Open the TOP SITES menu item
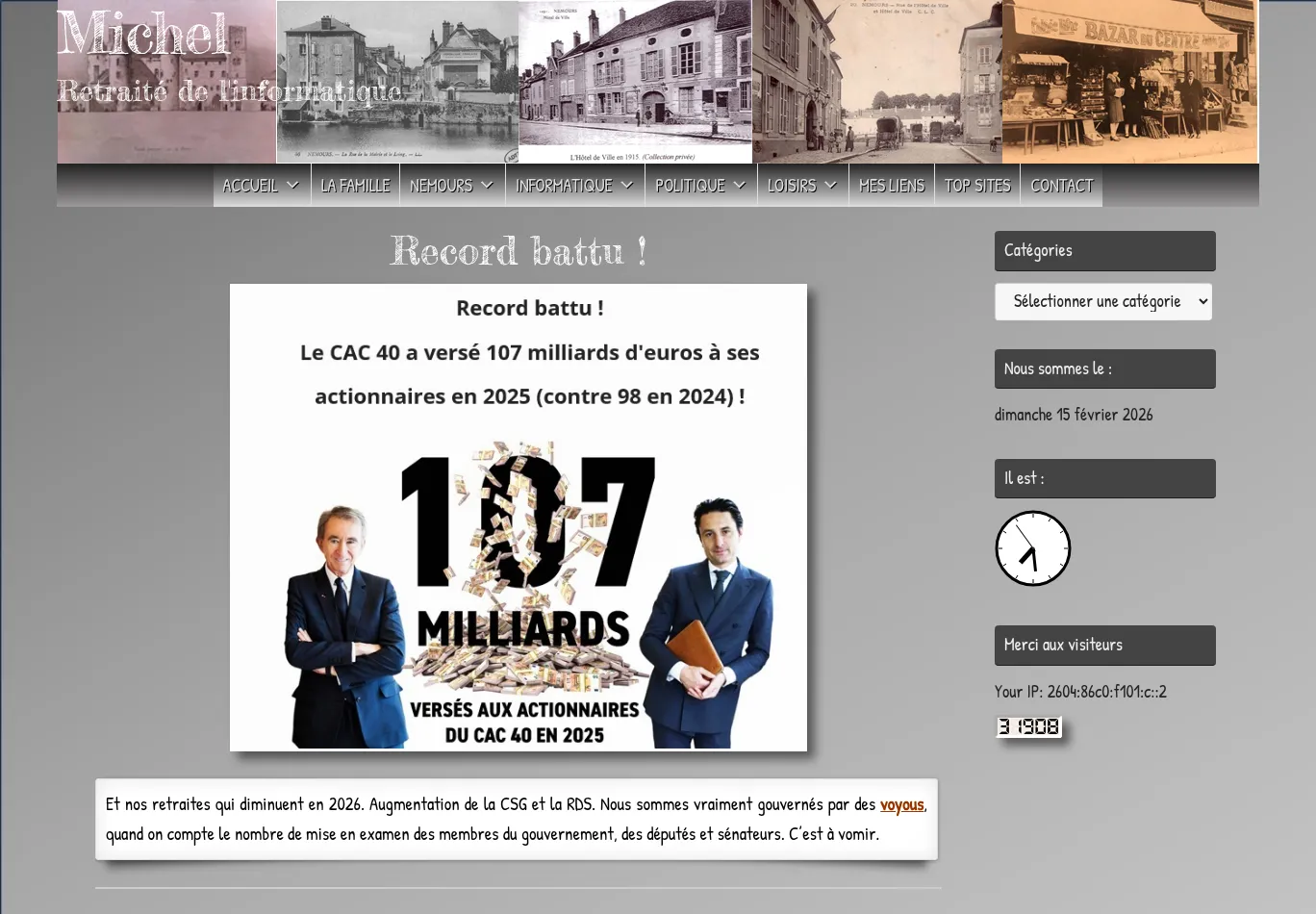Screen dimensions: 1316x914 (977, 186)
